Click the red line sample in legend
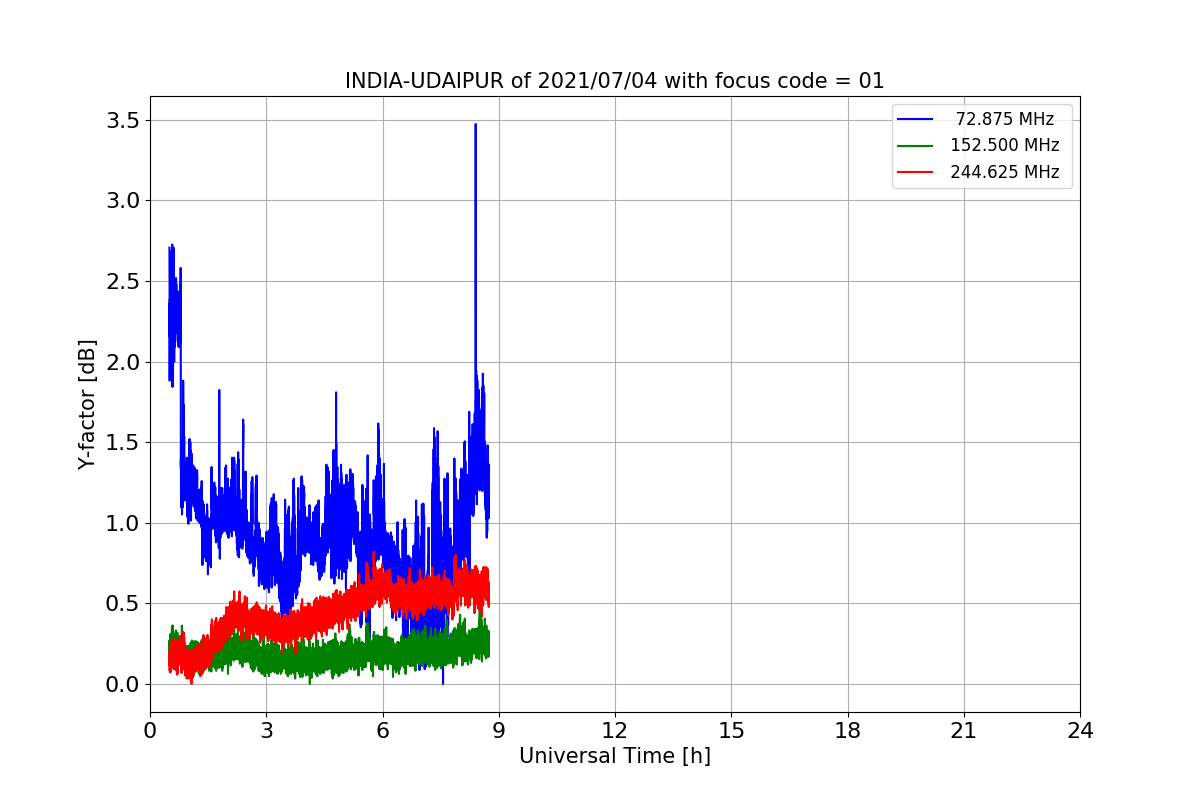1200x800 pixels. tap(916, 172)
